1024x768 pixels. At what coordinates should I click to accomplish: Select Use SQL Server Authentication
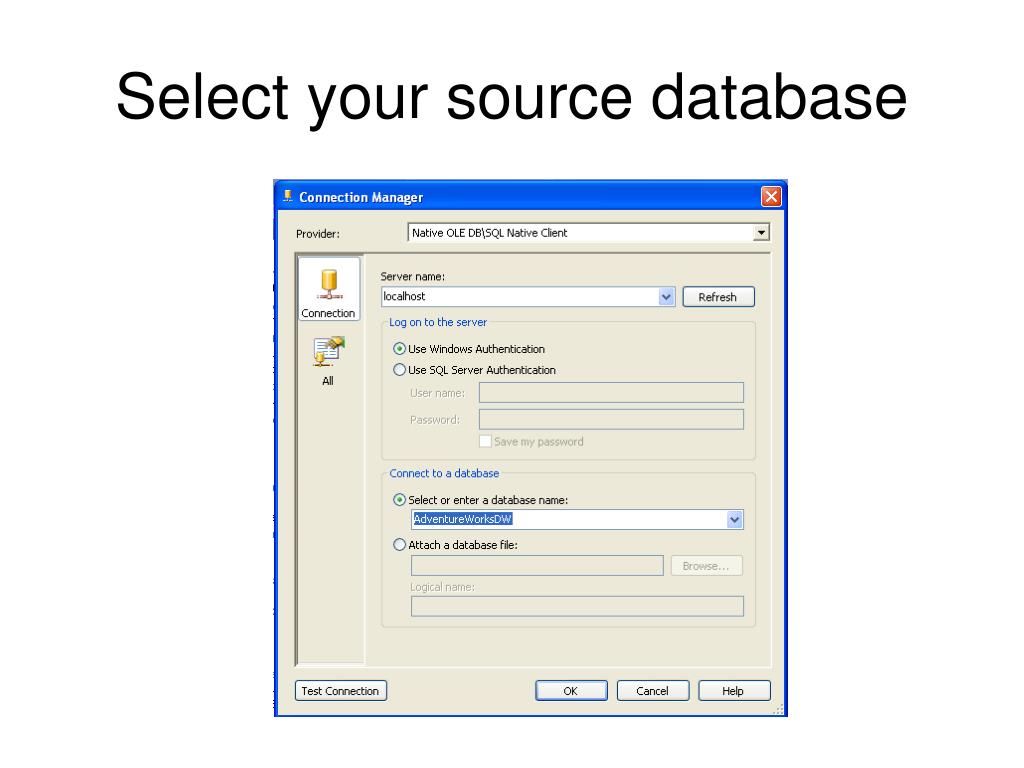[x=399, y=370]
